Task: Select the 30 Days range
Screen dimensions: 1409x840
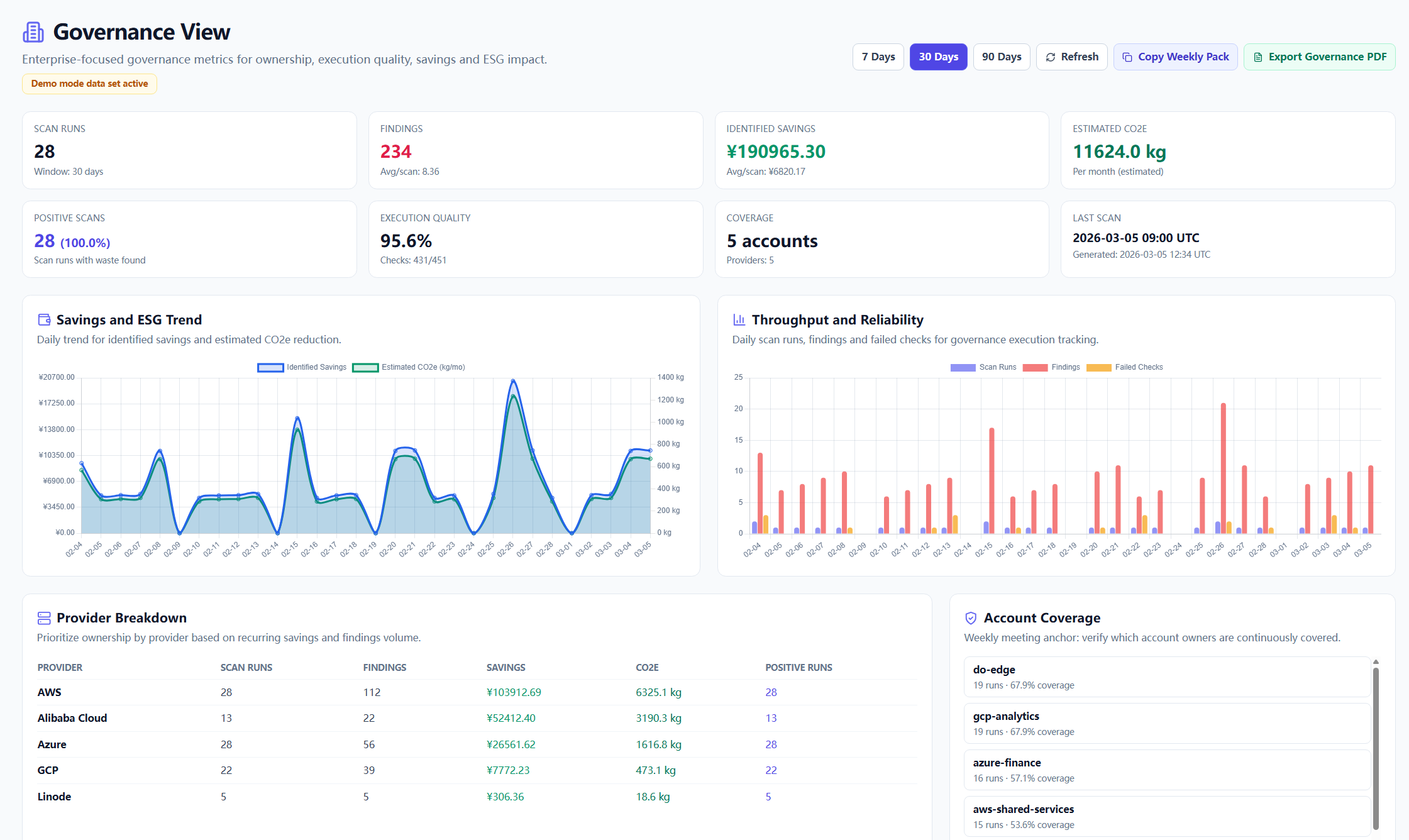Action: pos(938,57)
